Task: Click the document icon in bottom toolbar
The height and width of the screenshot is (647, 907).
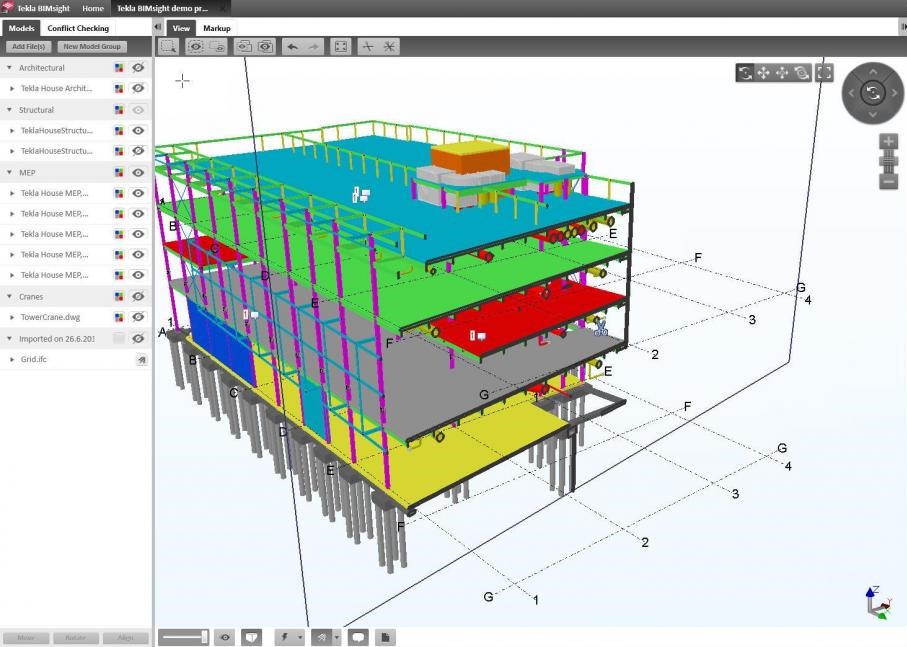Action: tap(385, 637)
